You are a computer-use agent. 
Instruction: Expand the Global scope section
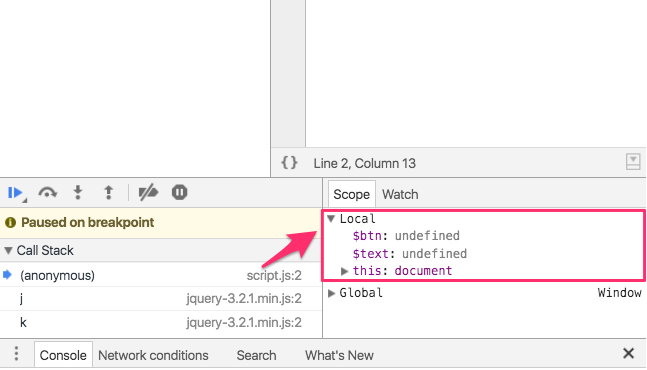pos(331,293)
